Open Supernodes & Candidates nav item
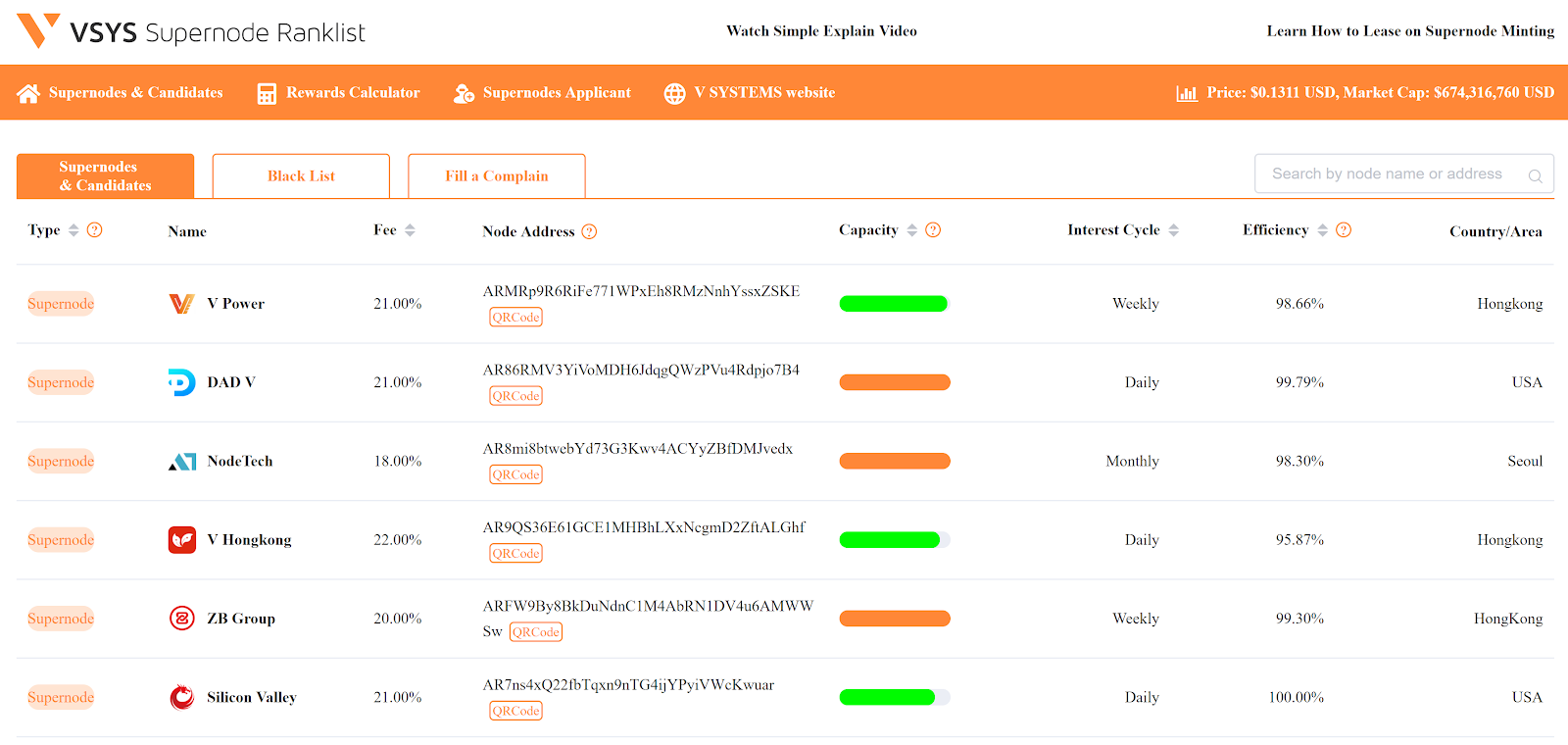Screen dimensions: 1568x745 136,93
